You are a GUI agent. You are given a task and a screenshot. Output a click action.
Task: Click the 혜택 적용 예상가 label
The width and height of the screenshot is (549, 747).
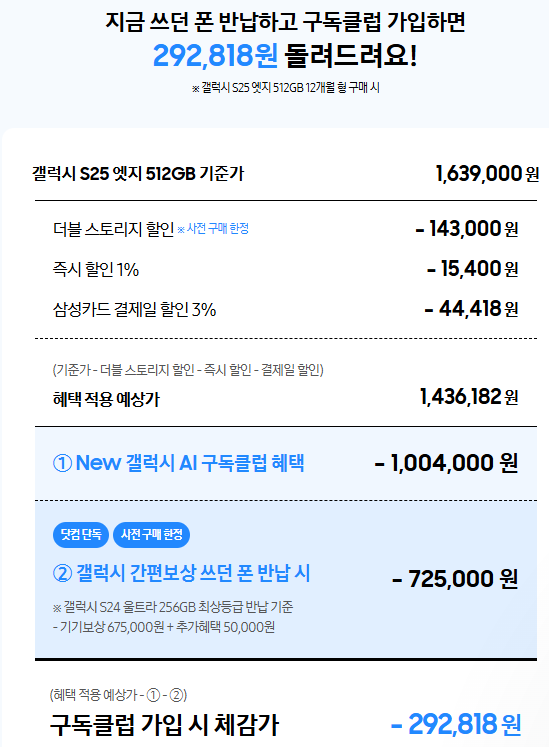[106, 399]
